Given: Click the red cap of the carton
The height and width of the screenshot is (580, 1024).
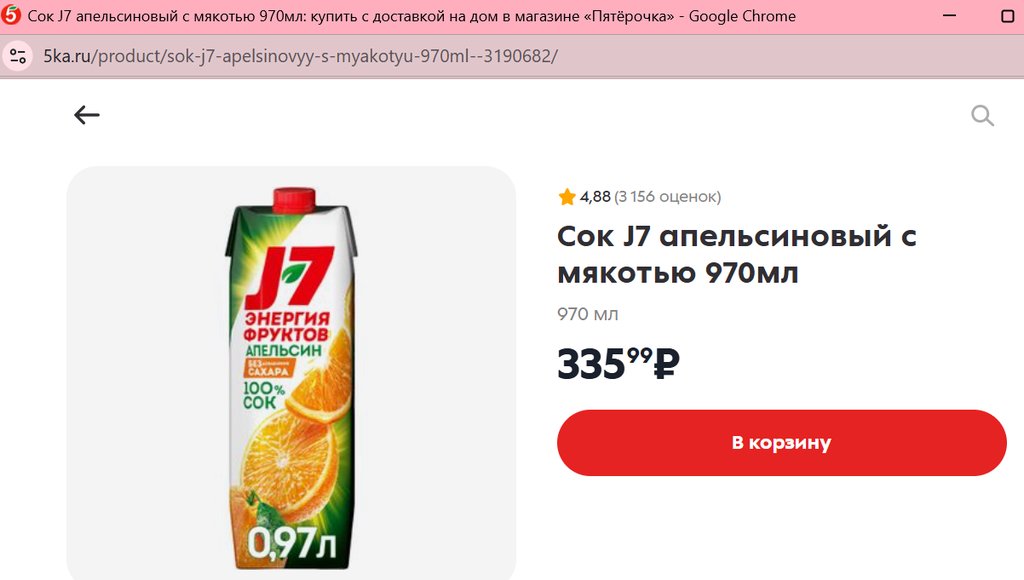Looking at the screenshot, I should tap(294, 199).
